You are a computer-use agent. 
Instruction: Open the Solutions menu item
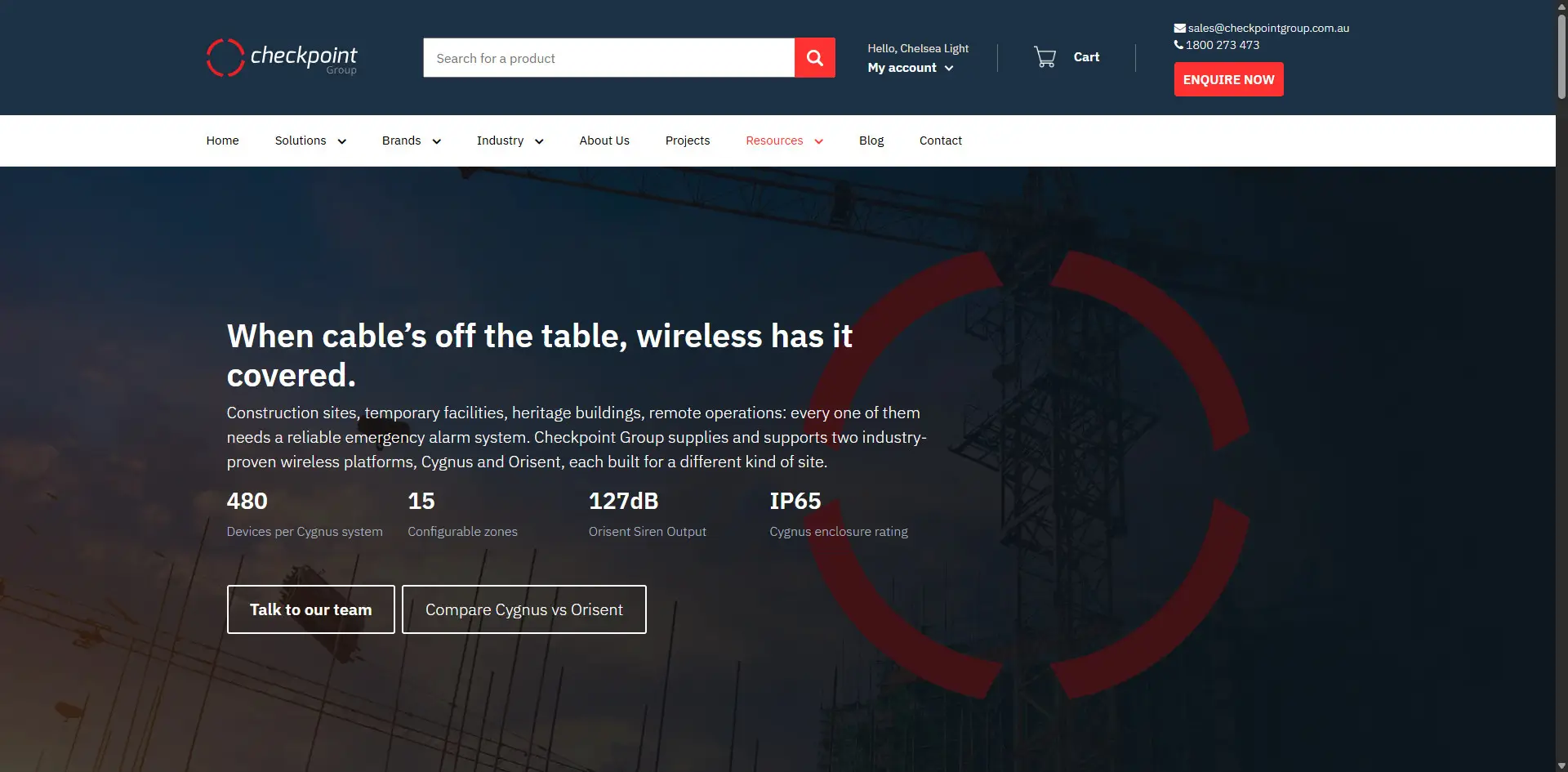click(x=301, y=141)
